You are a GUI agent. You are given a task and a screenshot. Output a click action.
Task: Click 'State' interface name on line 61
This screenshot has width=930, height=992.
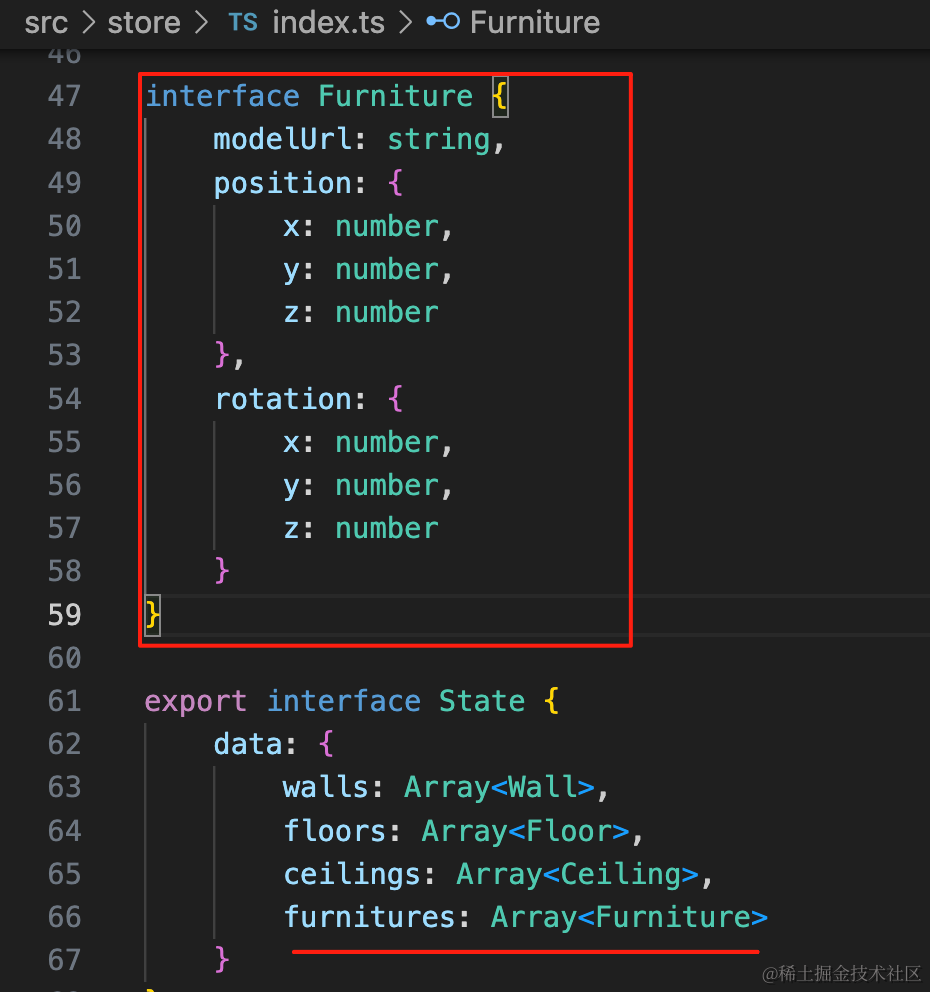pyautogui.click(x=482, y=701)
